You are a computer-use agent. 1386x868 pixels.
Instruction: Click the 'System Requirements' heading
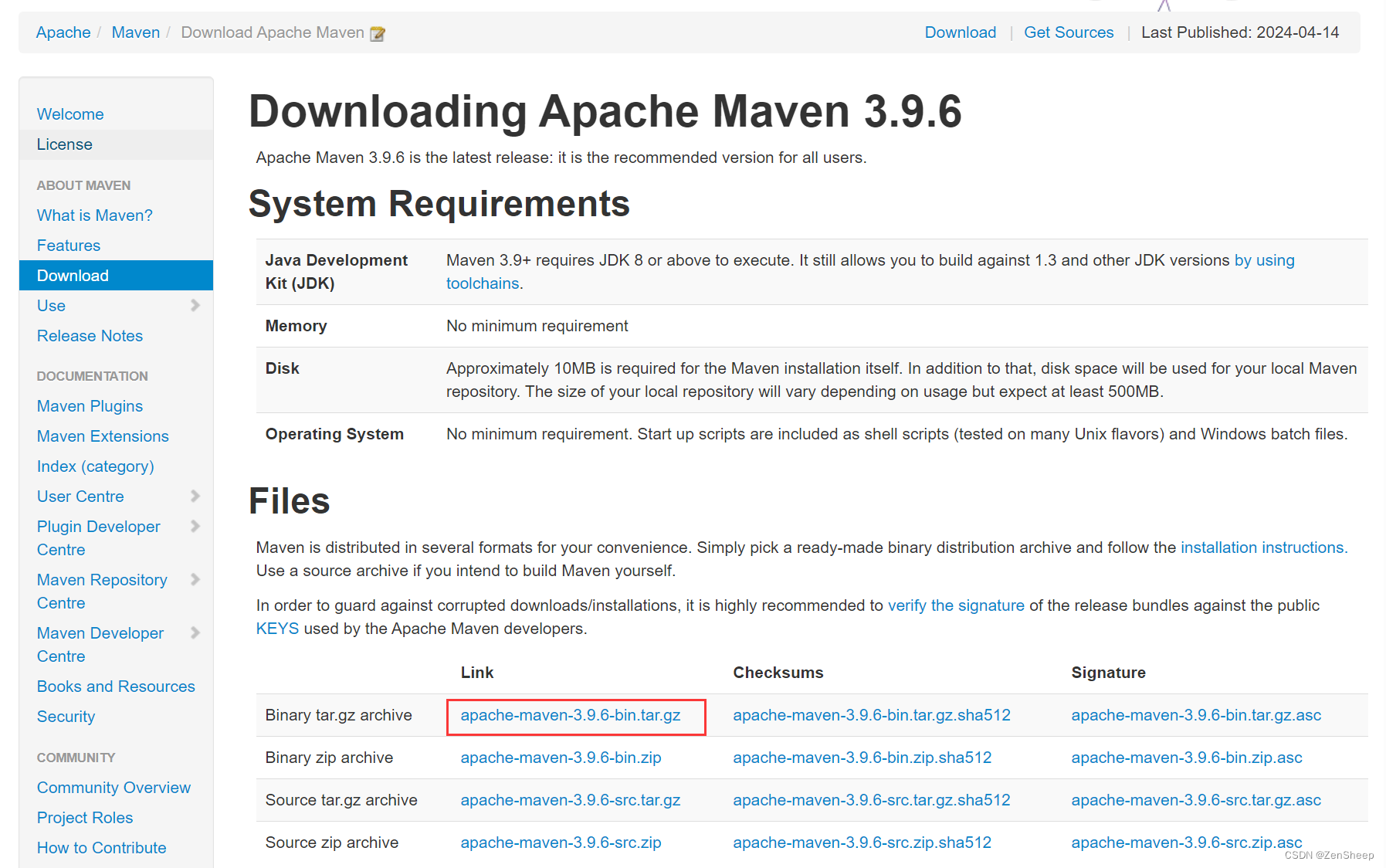pos(439,204)
